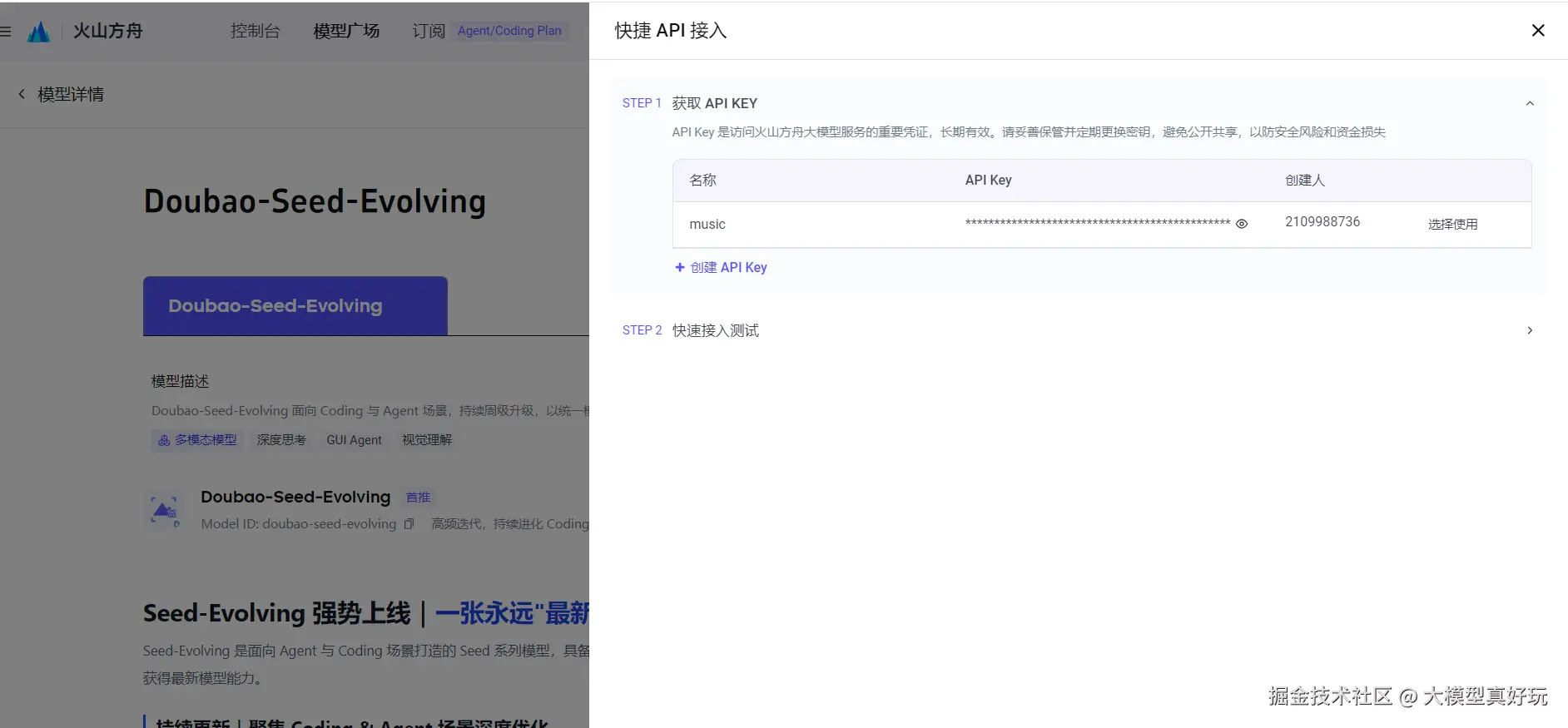
Task: Click the 火山方舟 brand name
Action: [x=108, y=31]
